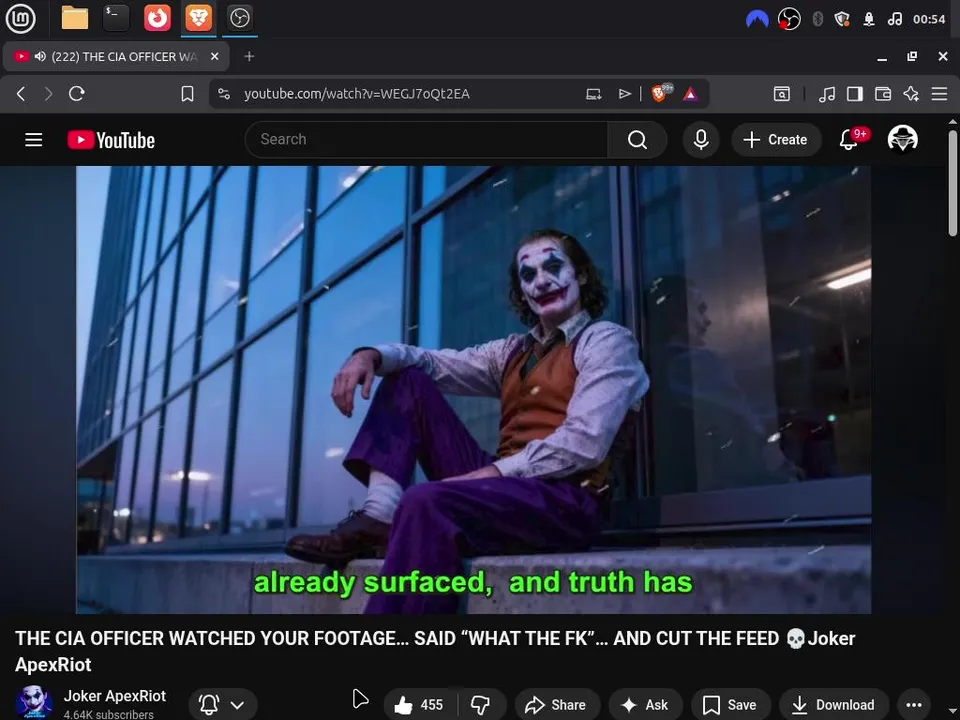
Task: Toggle the browser sidebar panel
Action: pyautogui.click(x=855, y=94)
